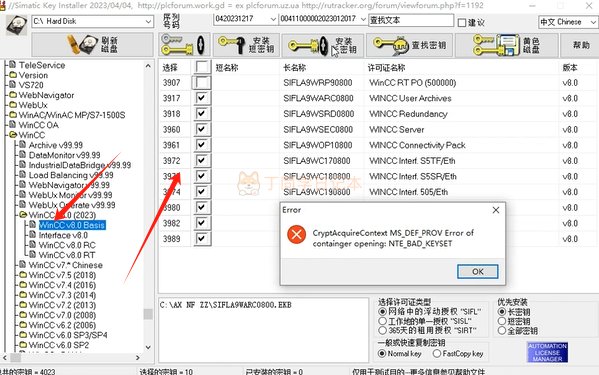Open the 0420231217 serial number dropdown
599x375 pixels.
[x=246, y=19]
